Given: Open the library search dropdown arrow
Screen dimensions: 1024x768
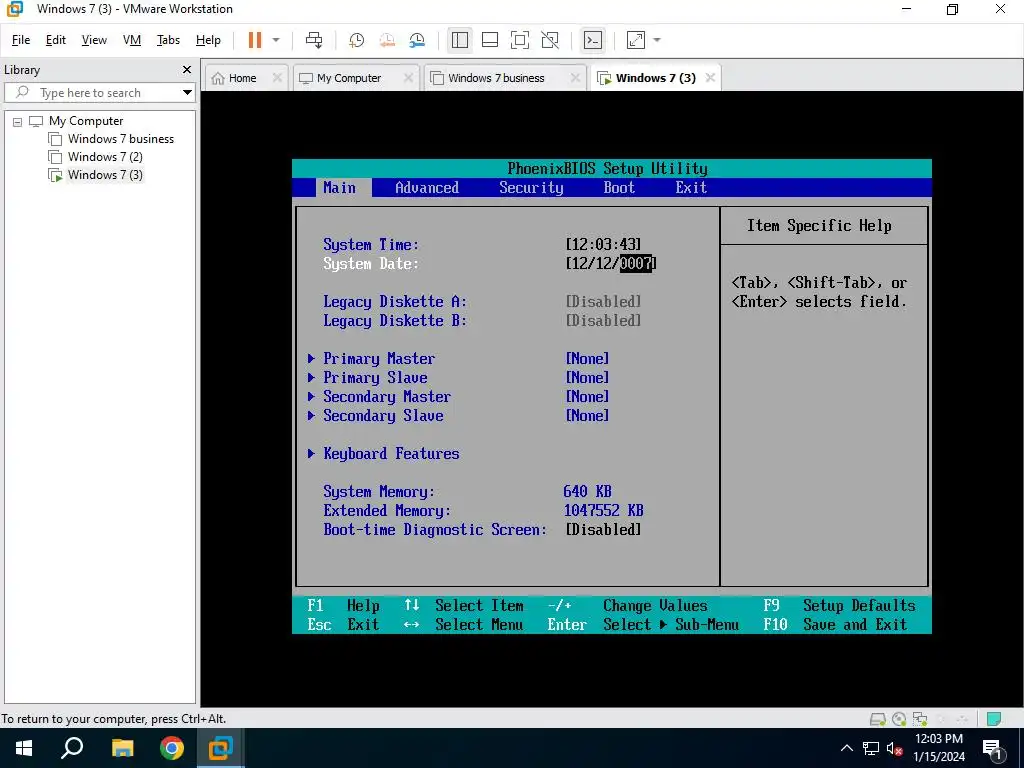Looking at the screenshot, I should coord(187,93).
